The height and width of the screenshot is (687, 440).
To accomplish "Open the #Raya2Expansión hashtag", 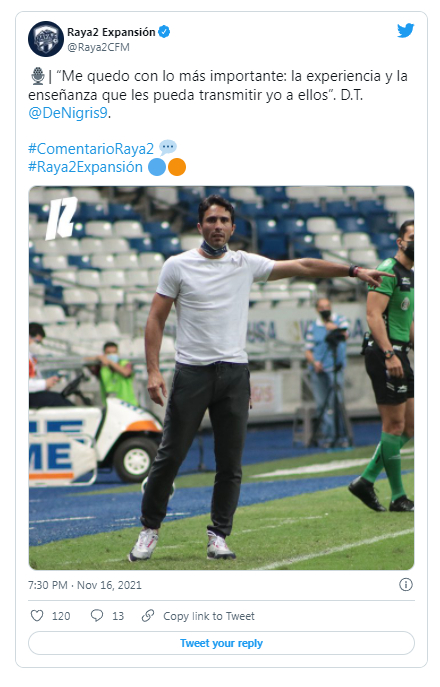I will (x=85, y=167).
